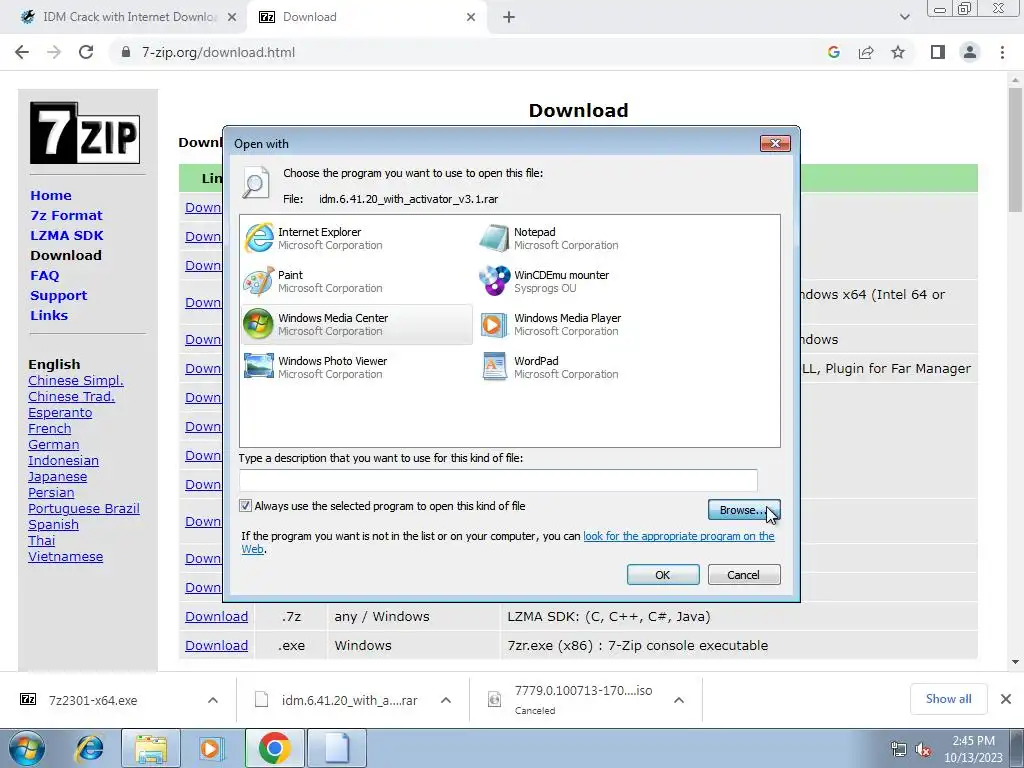
Task: Expand options for canceled iso download
Action: (679, 700)
